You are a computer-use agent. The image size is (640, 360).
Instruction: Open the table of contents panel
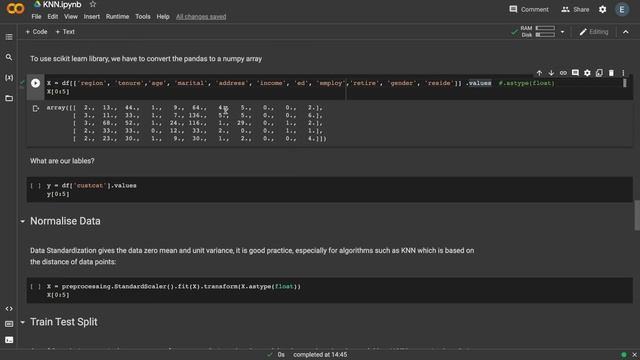(9, 37)
